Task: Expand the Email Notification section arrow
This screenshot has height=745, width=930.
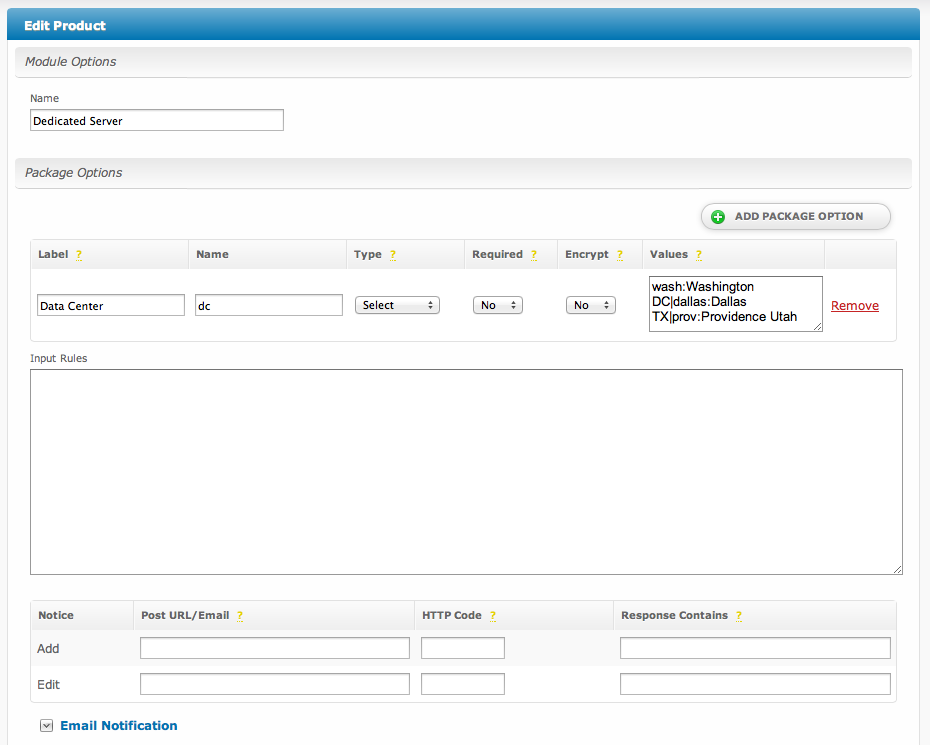Action: point(46,726)
